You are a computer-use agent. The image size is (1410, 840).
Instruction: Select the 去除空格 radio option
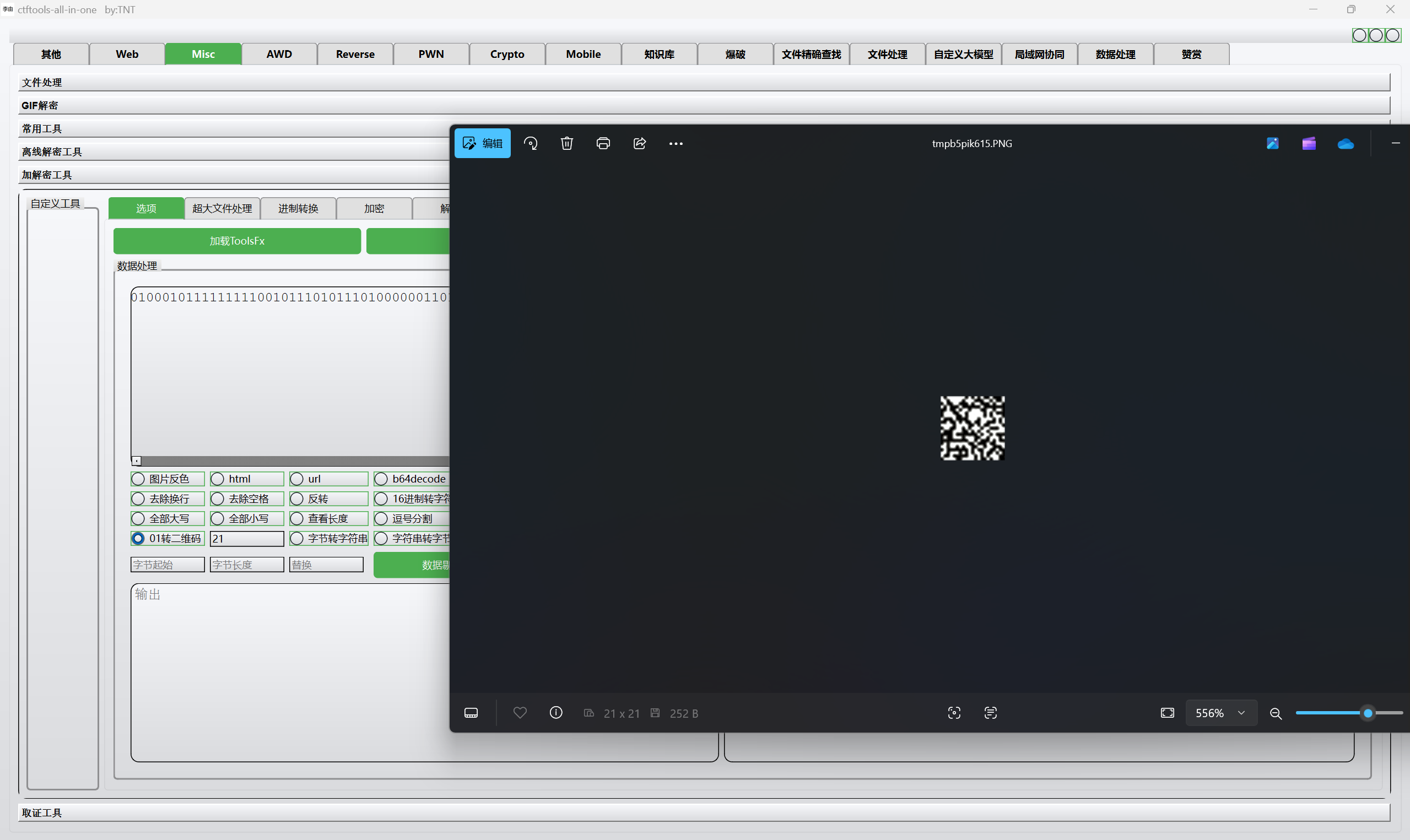[x=246, y=498]
